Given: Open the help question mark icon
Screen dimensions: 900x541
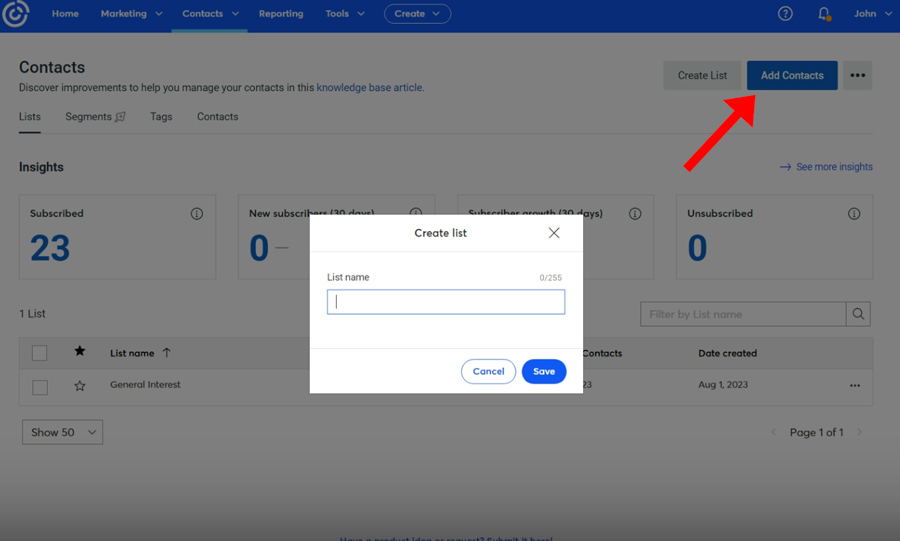Looking at the screenshot, I should 785,13.
